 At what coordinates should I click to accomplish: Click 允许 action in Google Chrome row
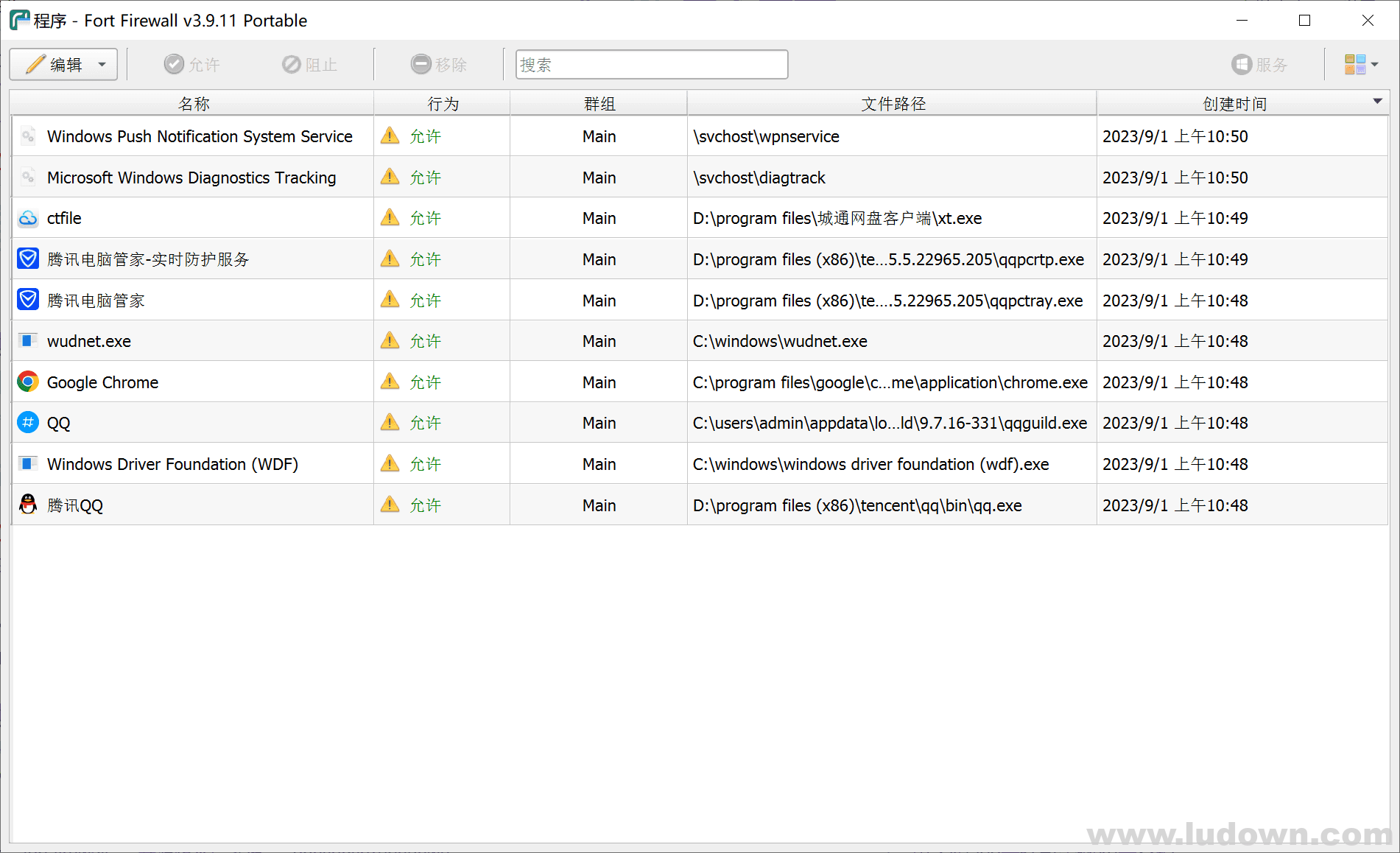tap(425, 382)
